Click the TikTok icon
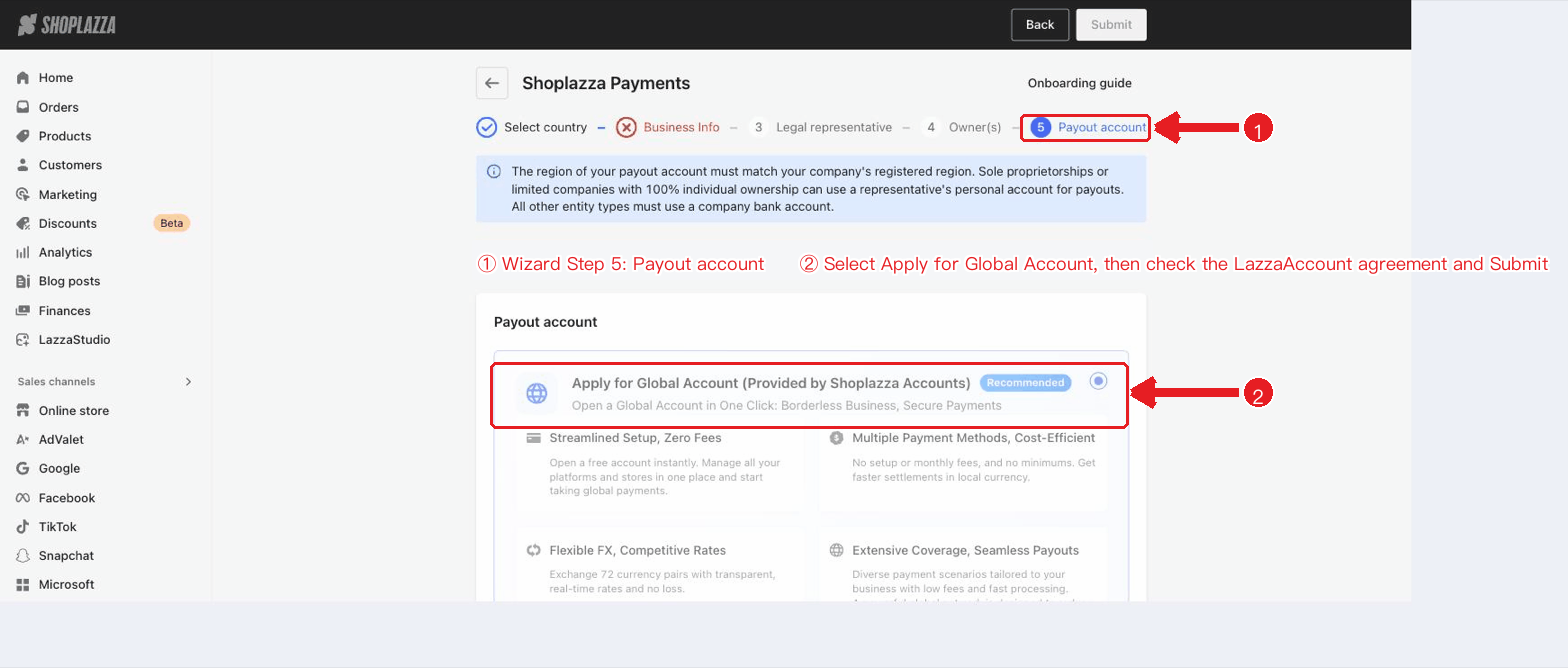This screenshot has height=668, width=1568. point(23,527)
